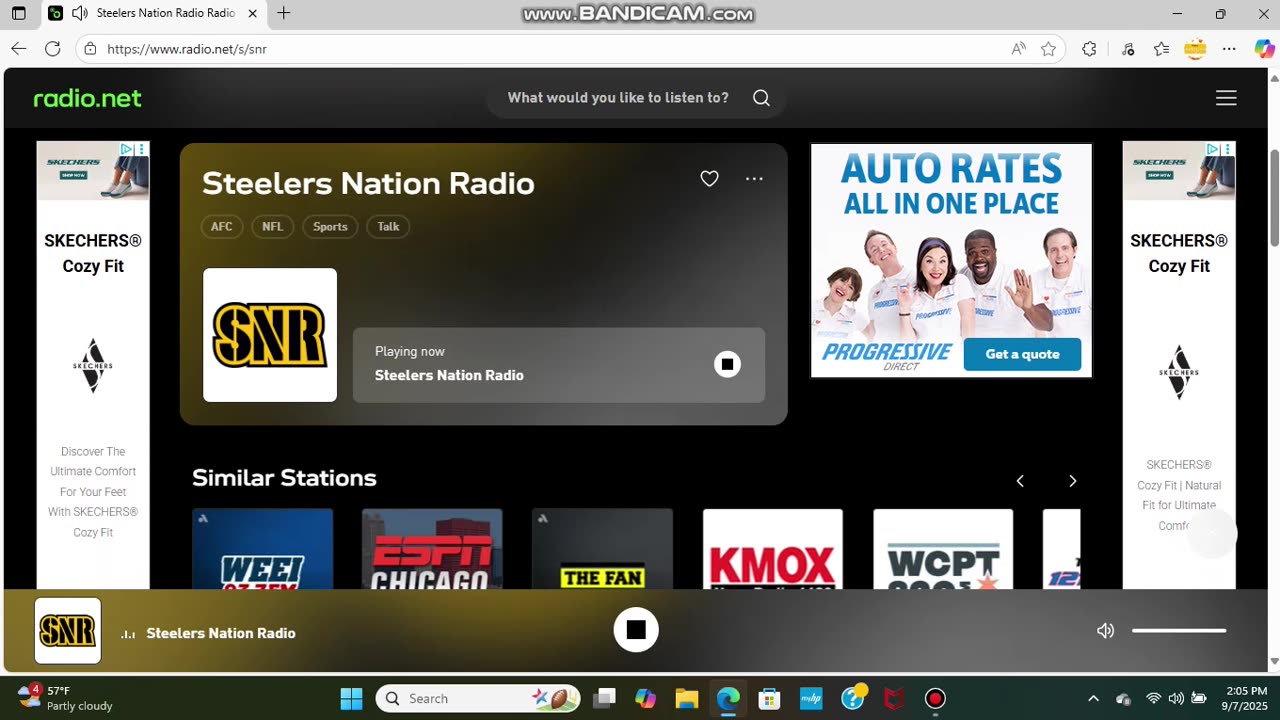Select the Sports tag

(x=330, y=227)
